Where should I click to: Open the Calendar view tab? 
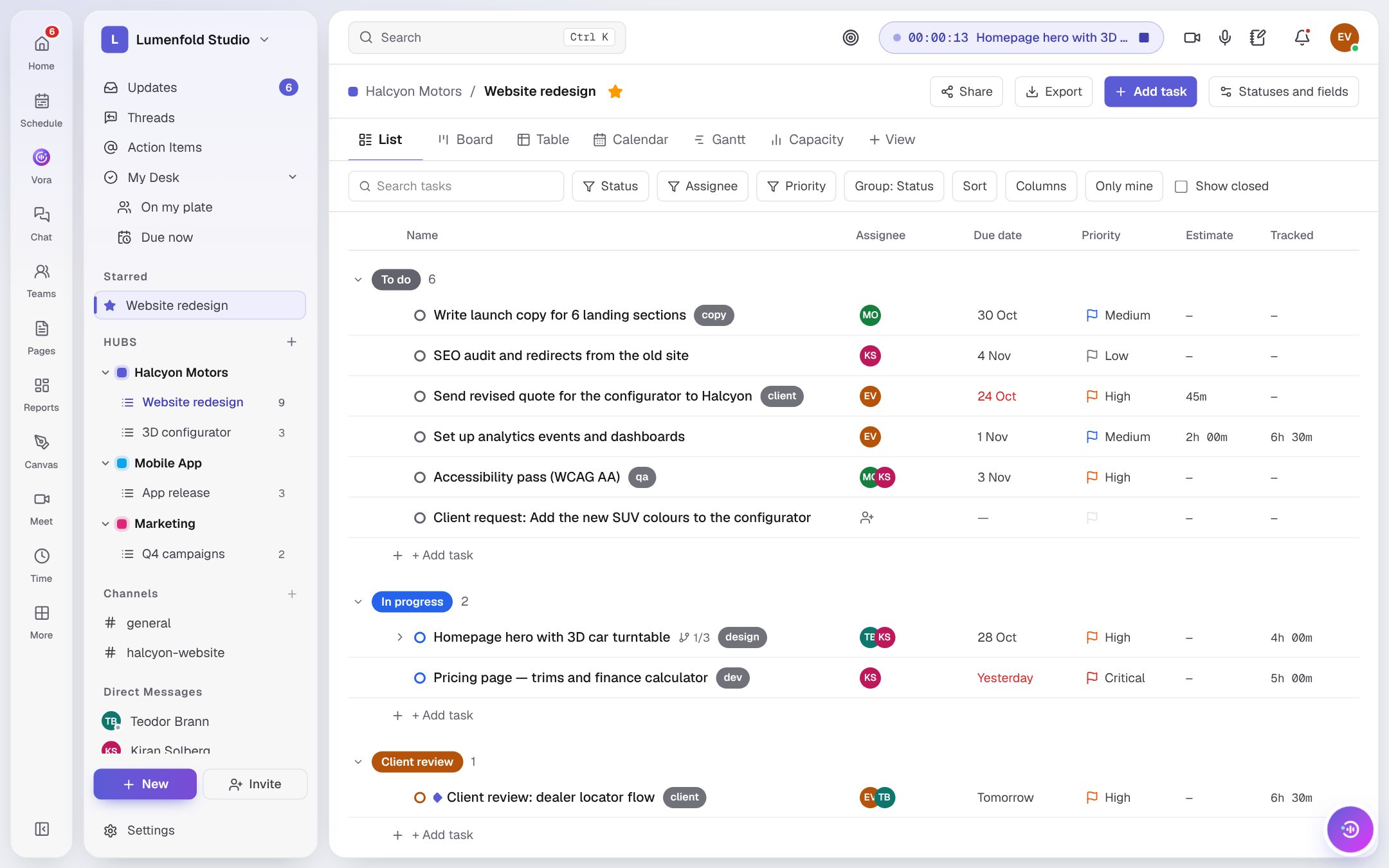[x=631, y=140]
